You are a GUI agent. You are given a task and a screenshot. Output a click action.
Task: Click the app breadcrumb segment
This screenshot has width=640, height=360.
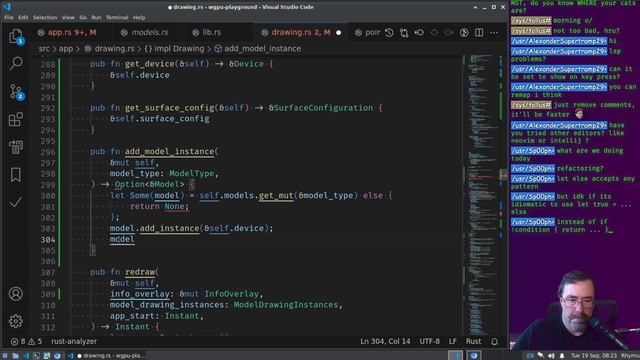tap(66, 49)
